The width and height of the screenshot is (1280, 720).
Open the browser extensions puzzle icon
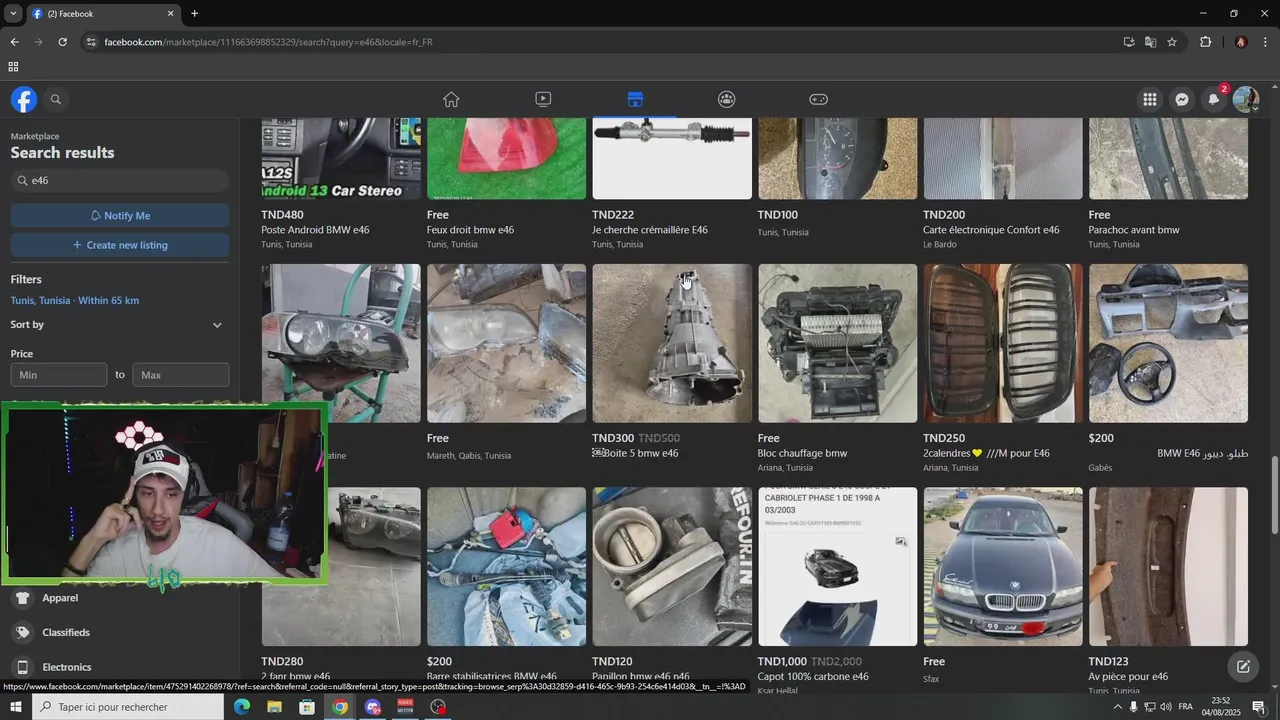click(1205, 42)
